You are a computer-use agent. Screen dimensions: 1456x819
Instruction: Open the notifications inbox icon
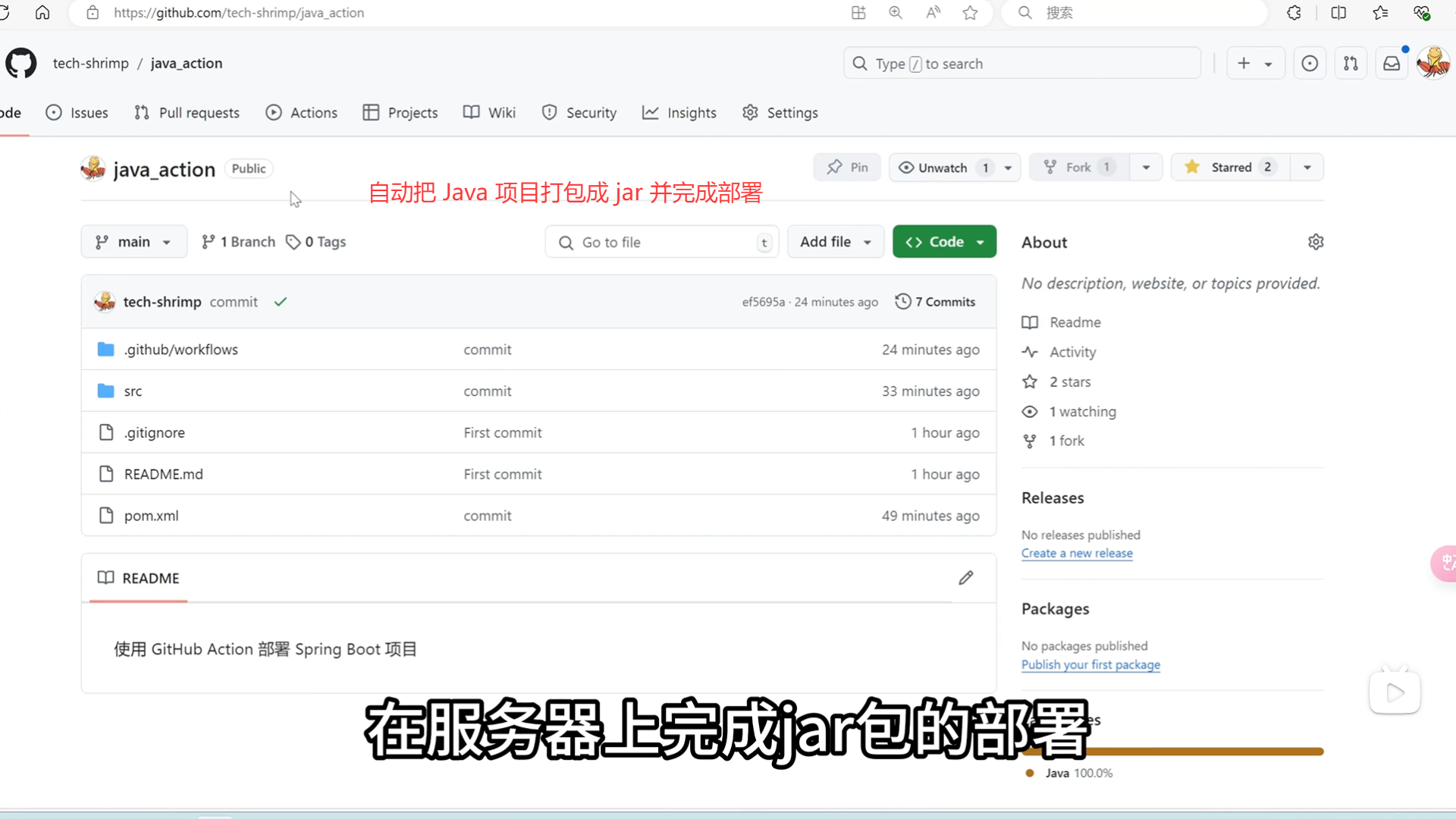pyautogui.click(x=1392, y=64)
